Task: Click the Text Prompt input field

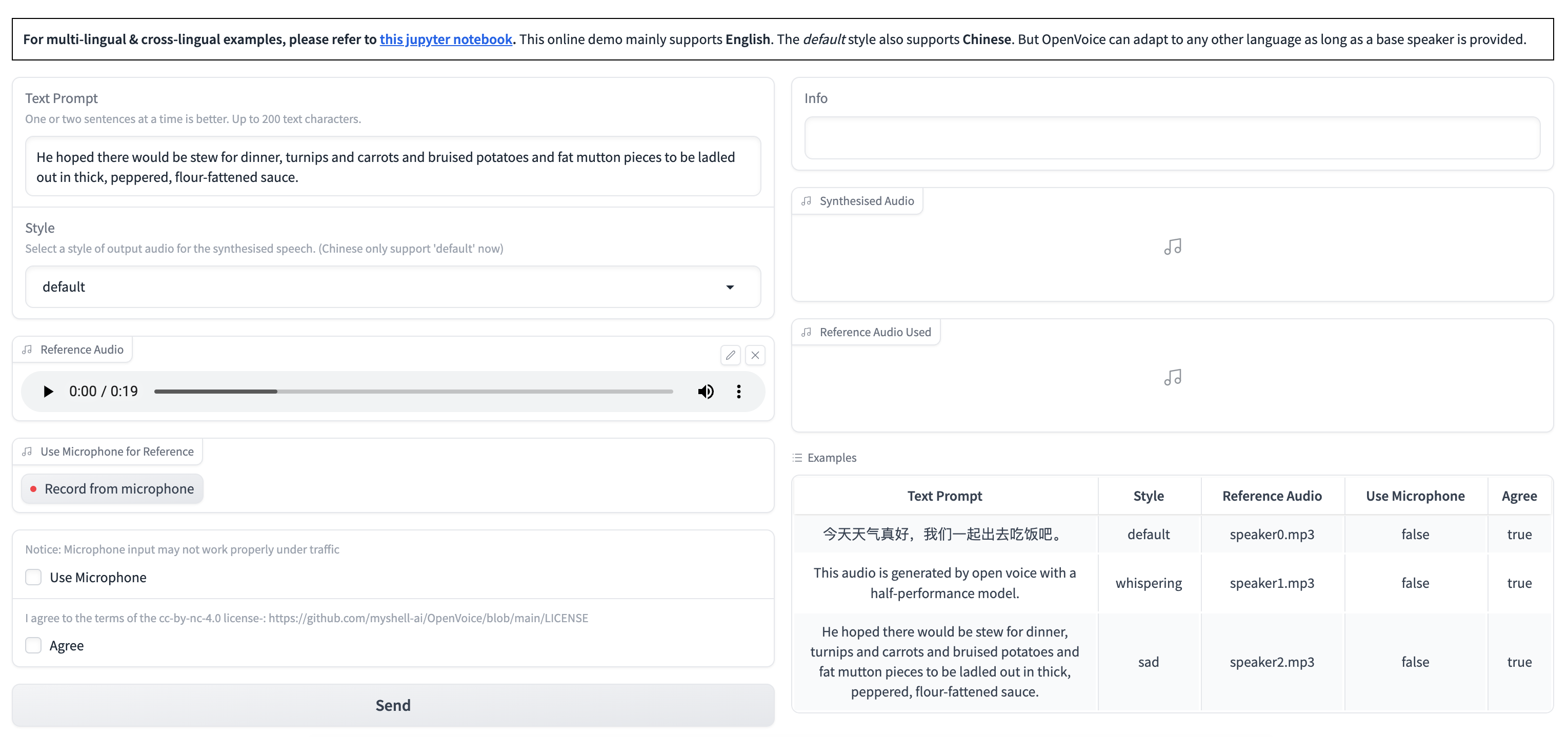Action: (392, 166)
